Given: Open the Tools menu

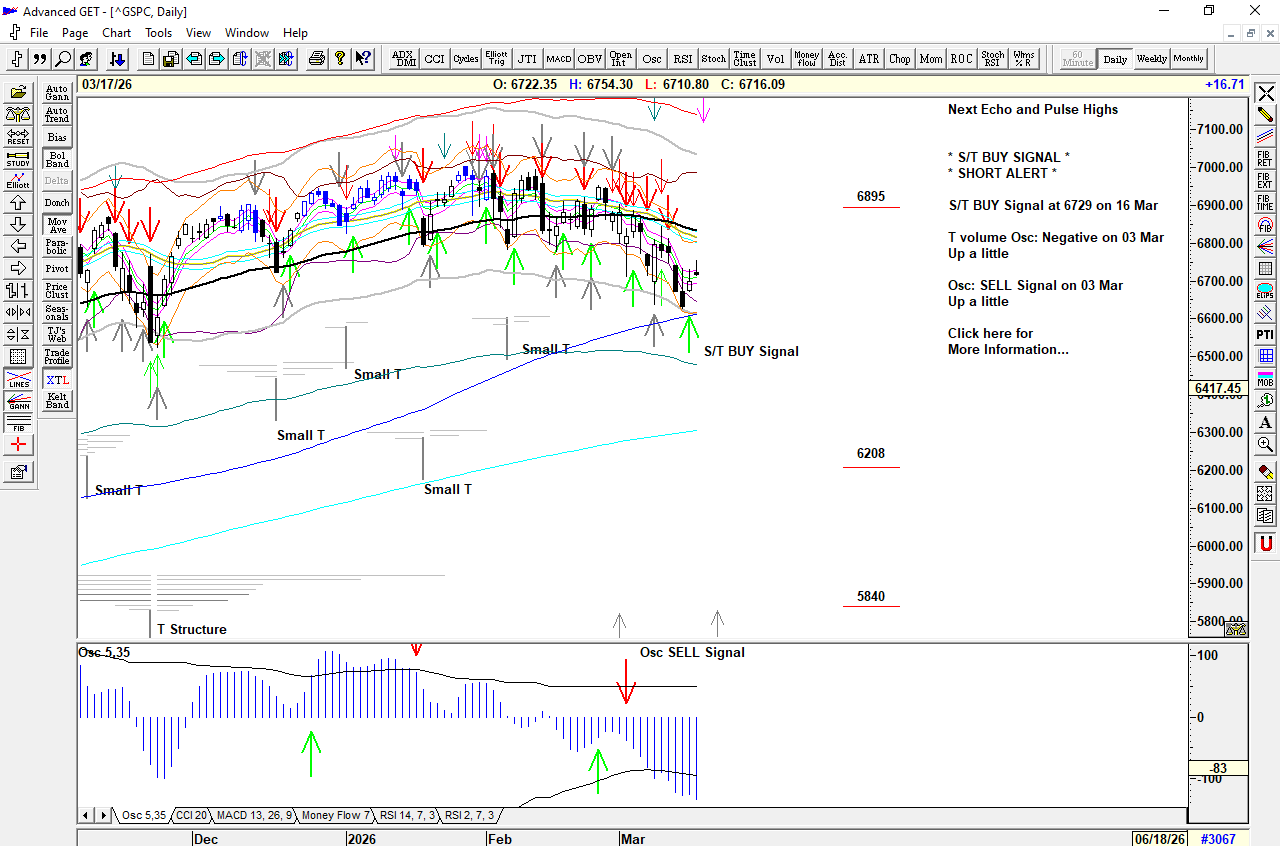Looking at the screenshot, I should [158, 33].
